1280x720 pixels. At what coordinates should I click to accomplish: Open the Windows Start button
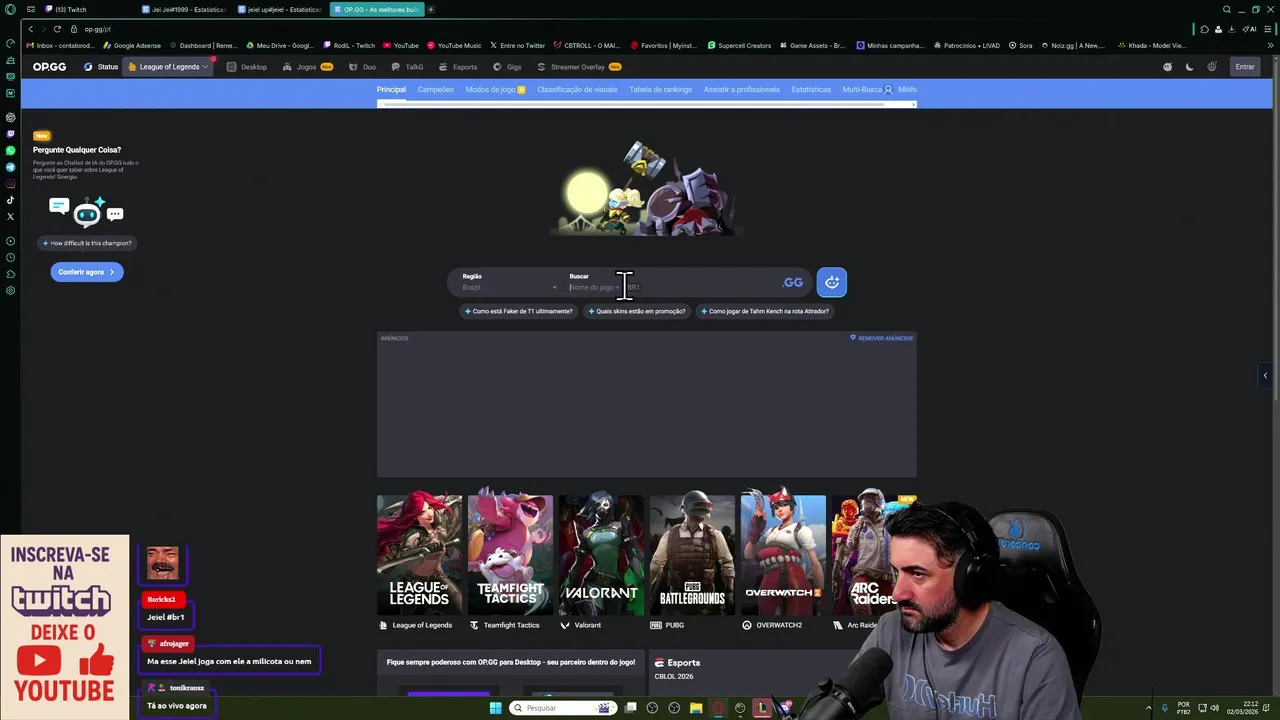coord(495,708)
